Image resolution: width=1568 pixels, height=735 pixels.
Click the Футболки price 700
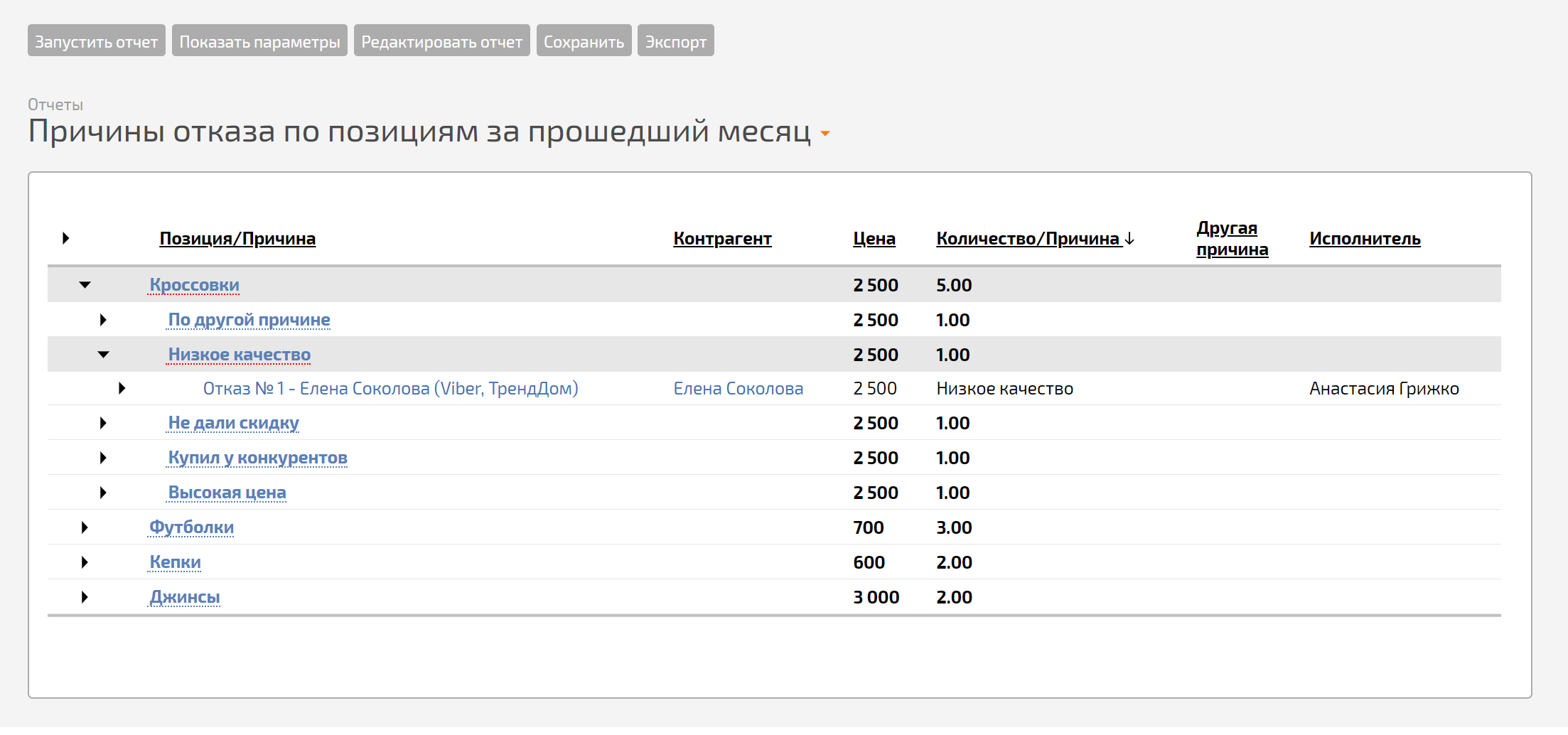click(x=869, y=528)
